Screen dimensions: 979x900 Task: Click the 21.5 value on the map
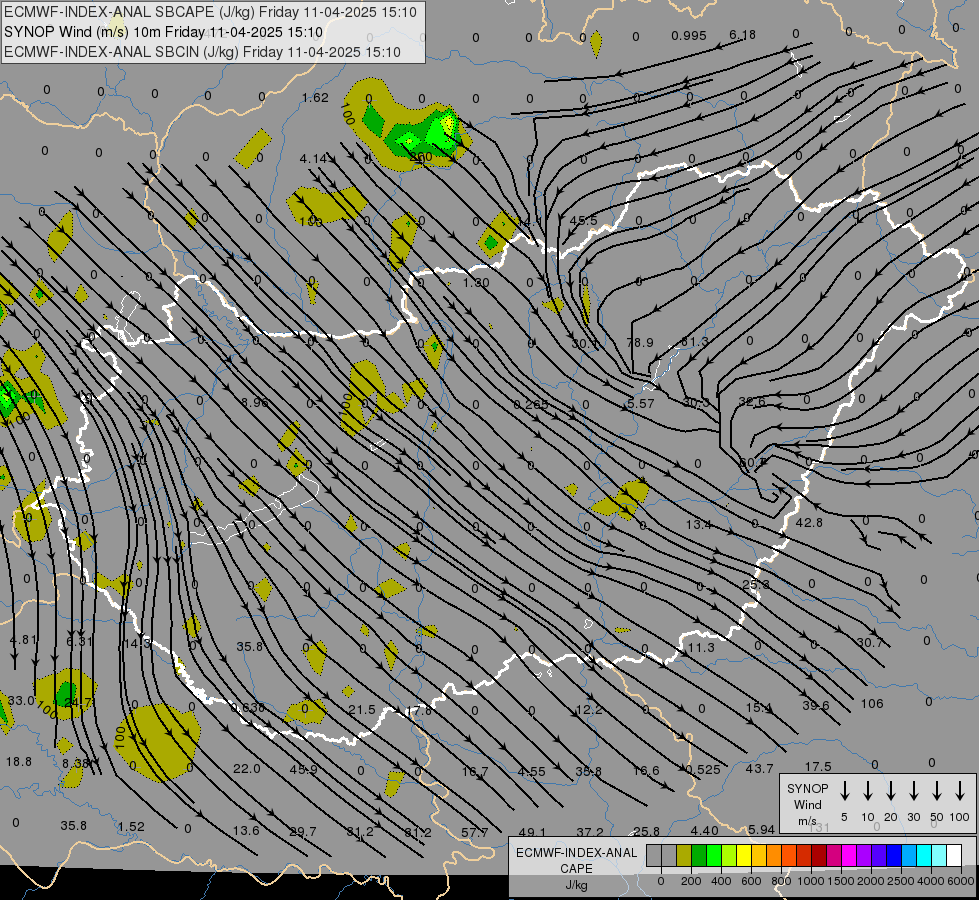pos(362,710)
